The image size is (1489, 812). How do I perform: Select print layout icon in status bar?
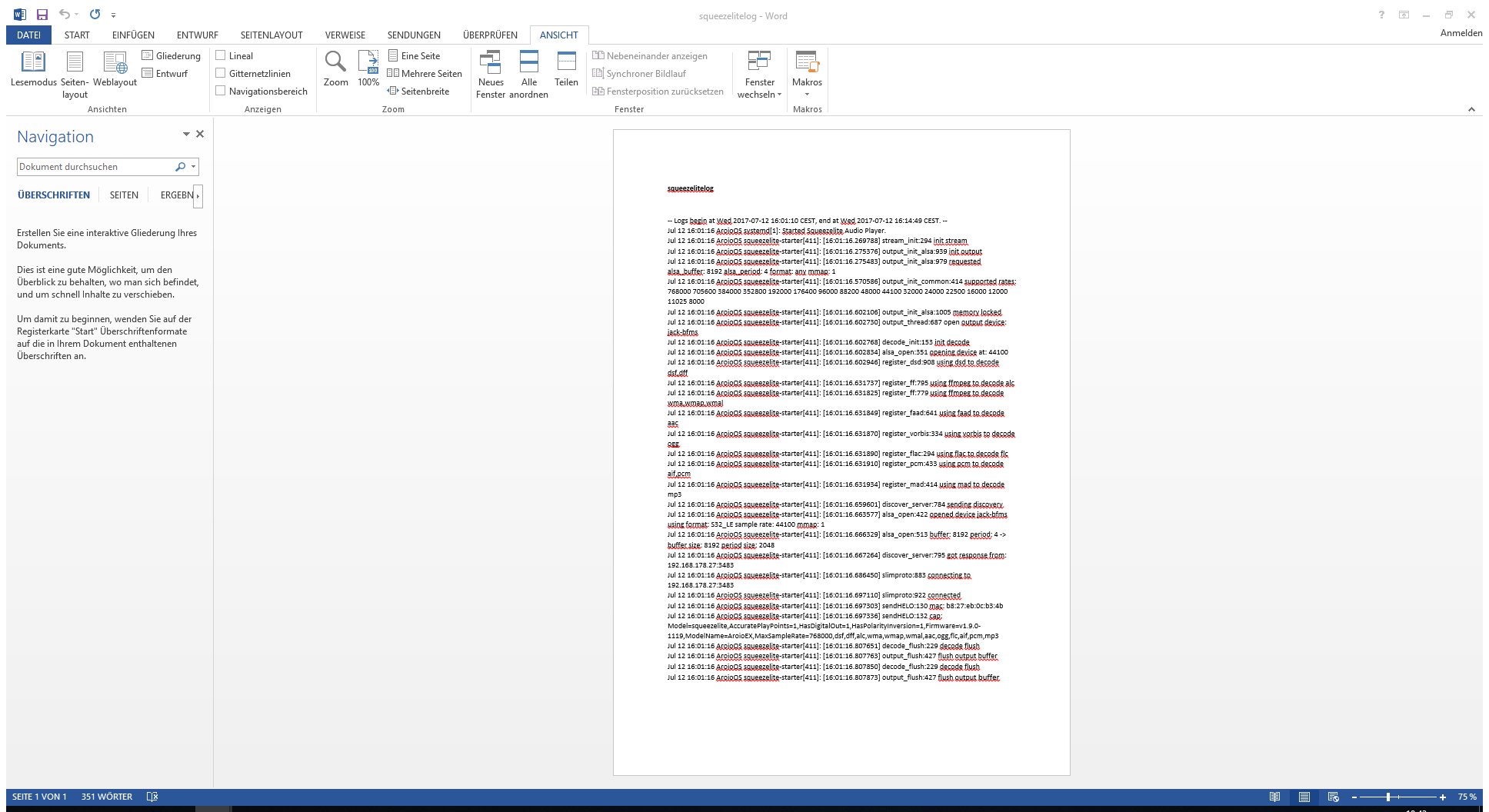pos(1304,797)
